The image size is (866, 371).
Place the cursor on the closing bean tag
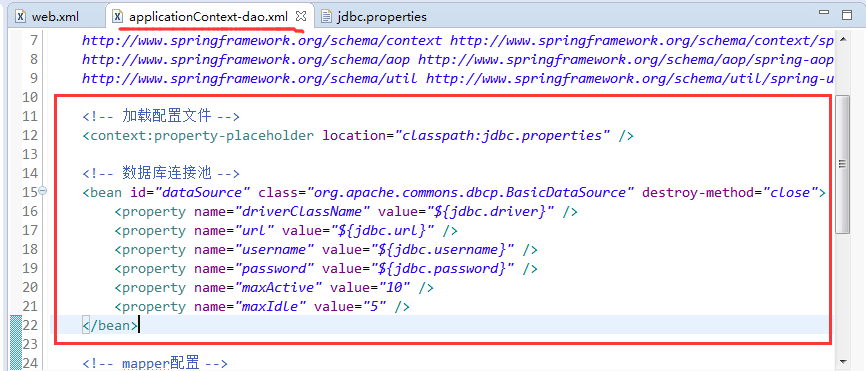110,326
